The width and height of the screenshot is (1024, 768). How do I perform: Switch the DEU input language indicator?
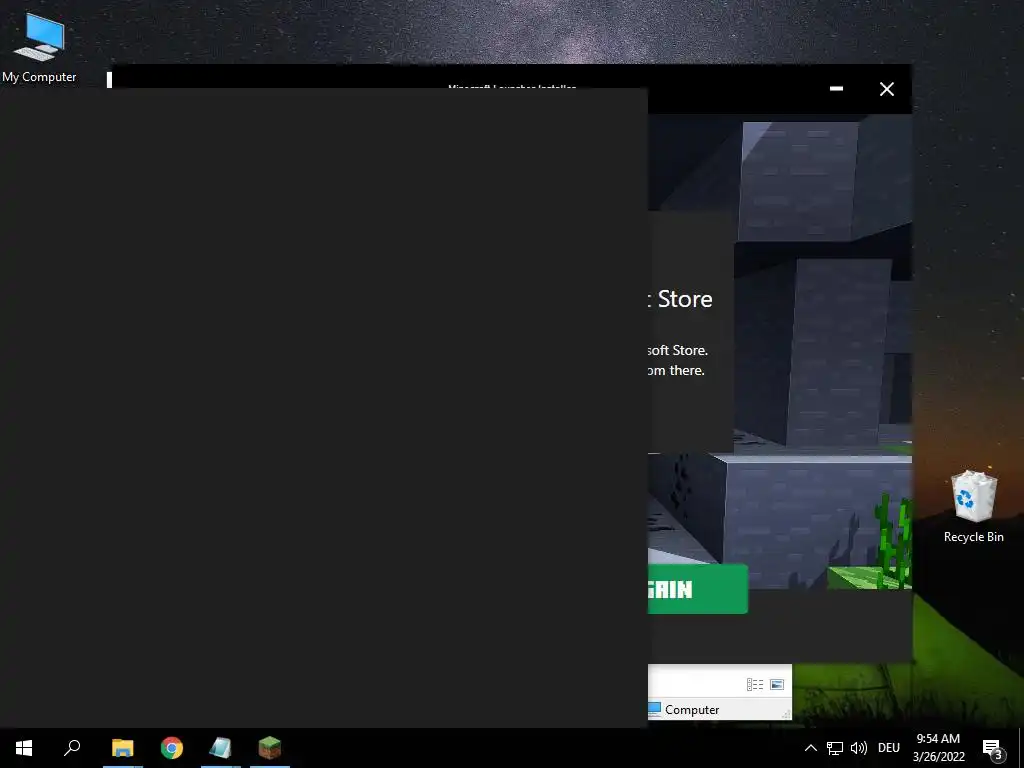click(889, 748)
